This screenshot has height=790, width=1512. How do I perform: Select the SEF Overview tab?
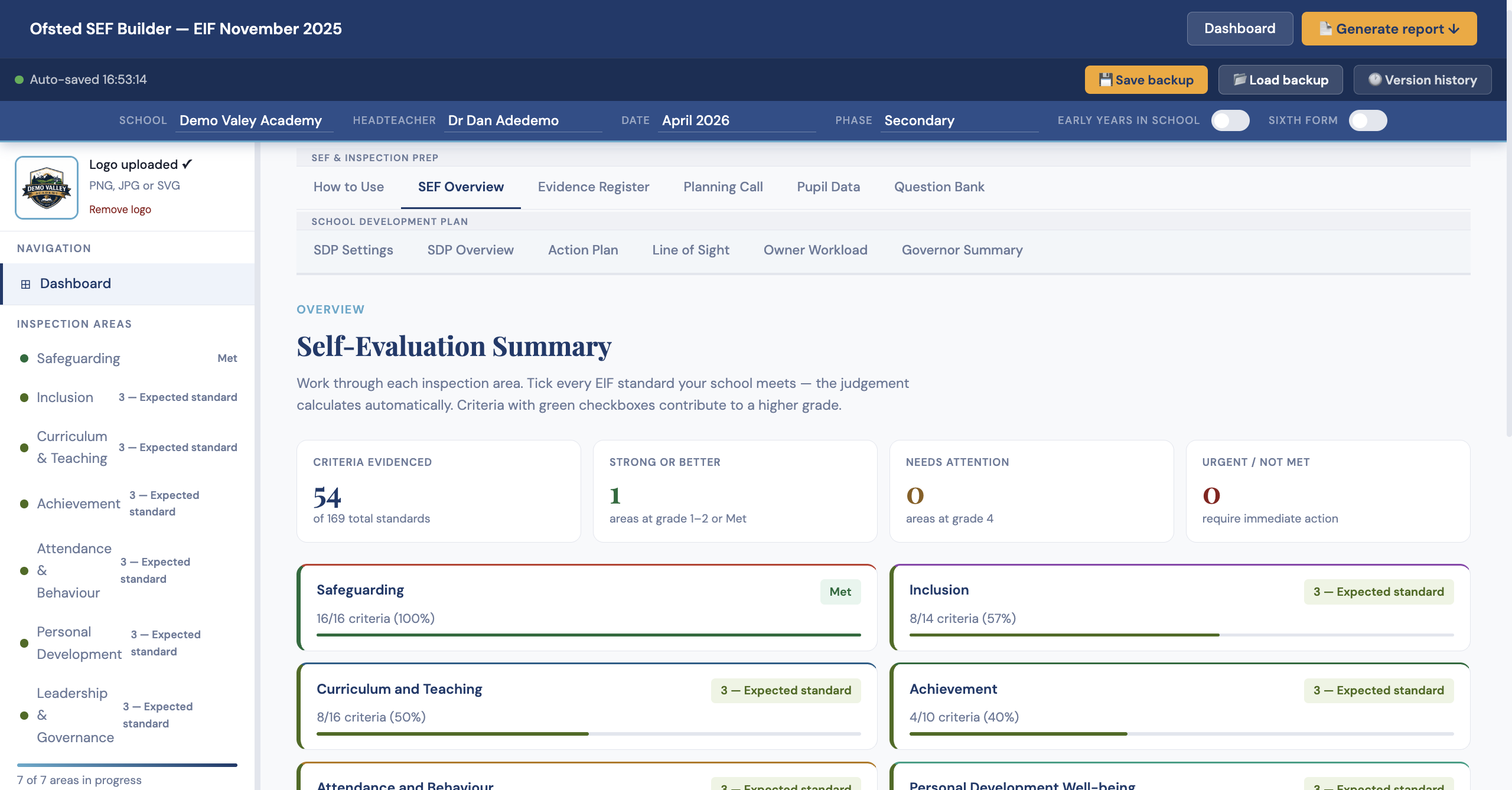click(461, 187)
